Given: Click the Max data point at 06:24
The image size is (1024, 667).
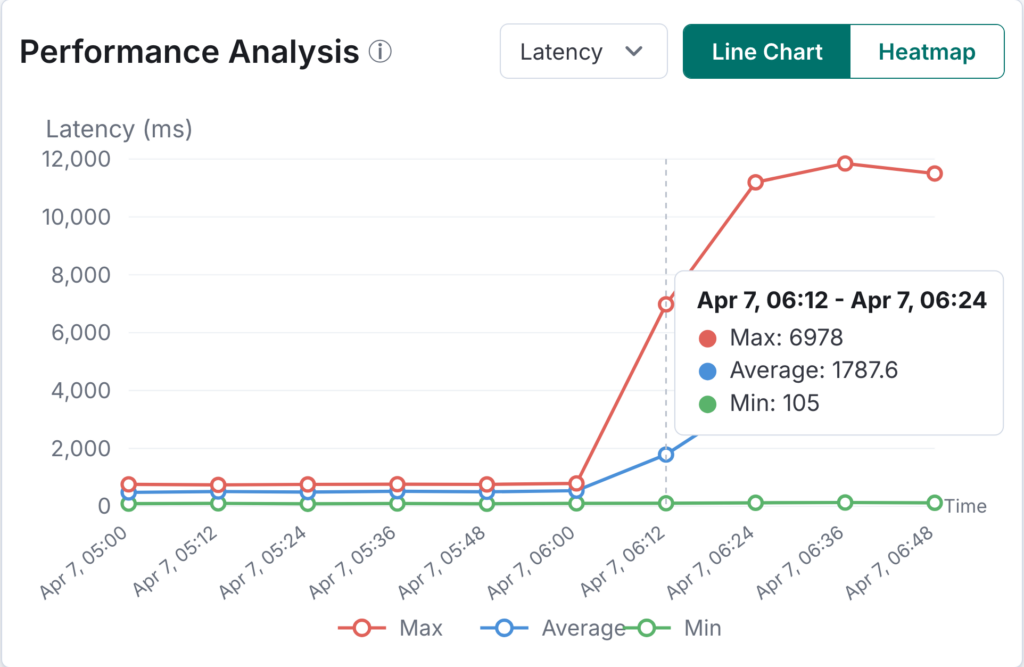Looking at the screenshot, I should (x=756, y=182).
